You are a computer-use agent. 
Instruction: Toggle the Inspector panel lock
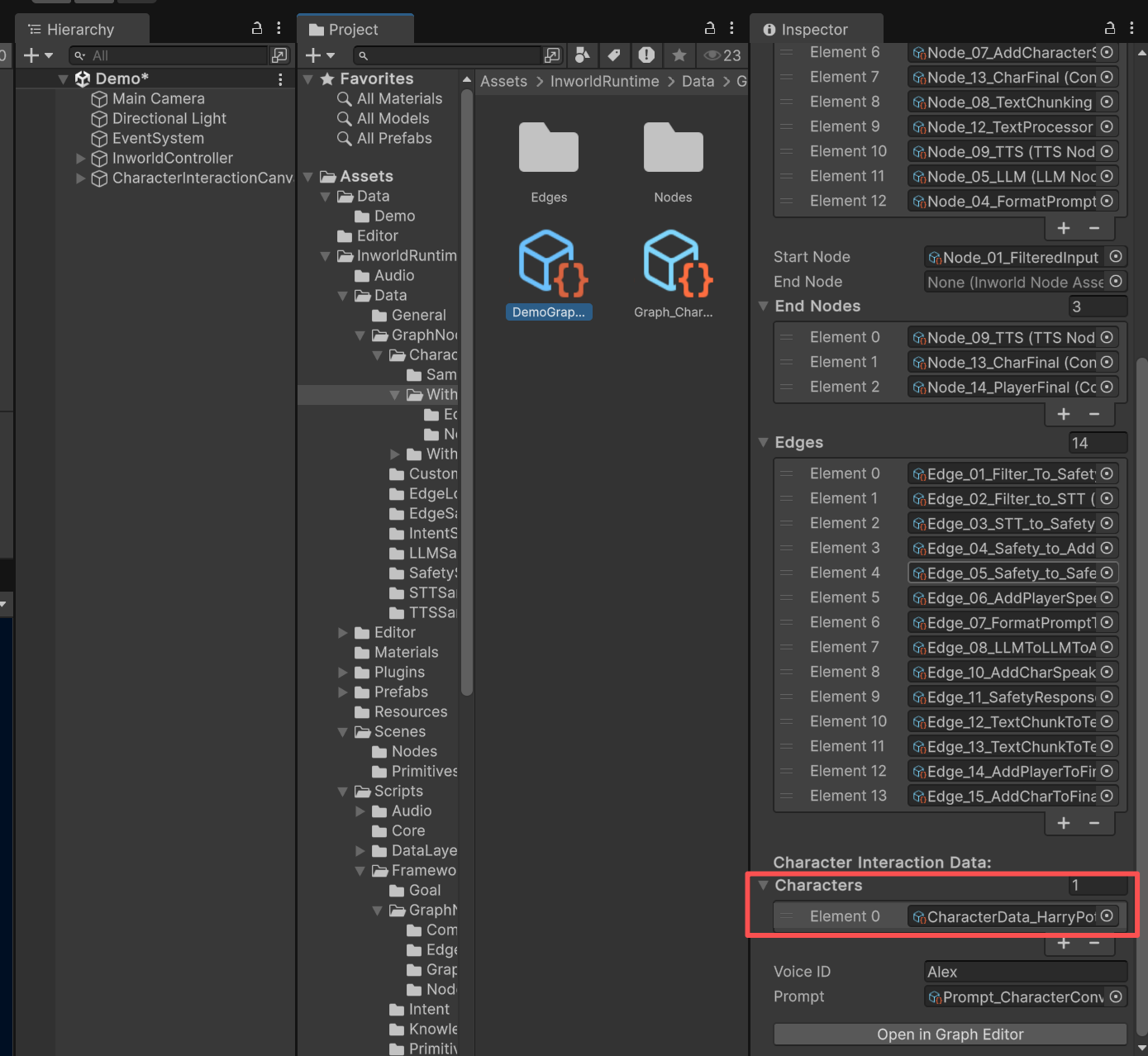1110,28
